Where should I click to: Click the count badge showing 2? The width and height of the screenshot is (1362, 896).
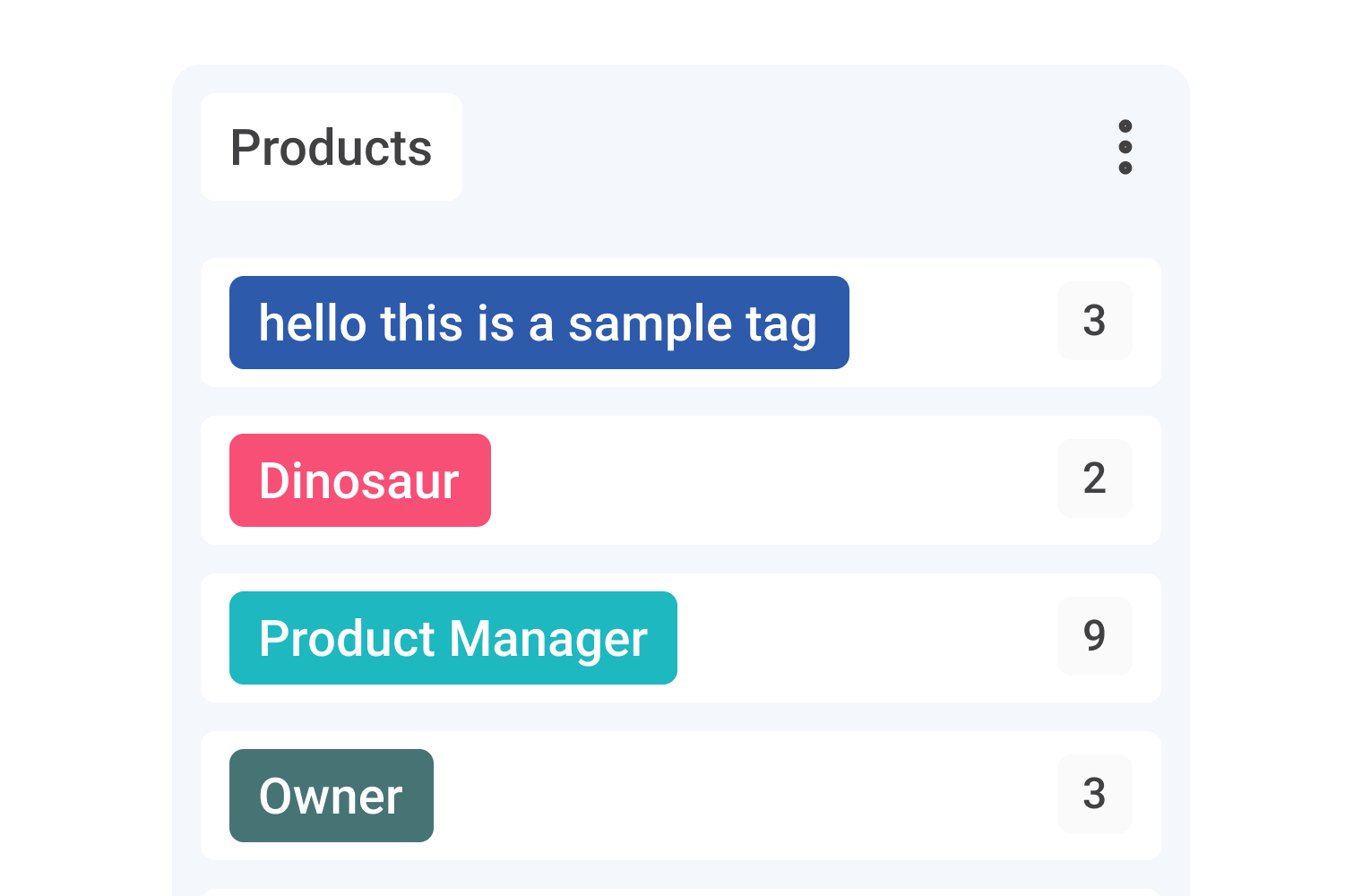click(x=1094, y=478)
